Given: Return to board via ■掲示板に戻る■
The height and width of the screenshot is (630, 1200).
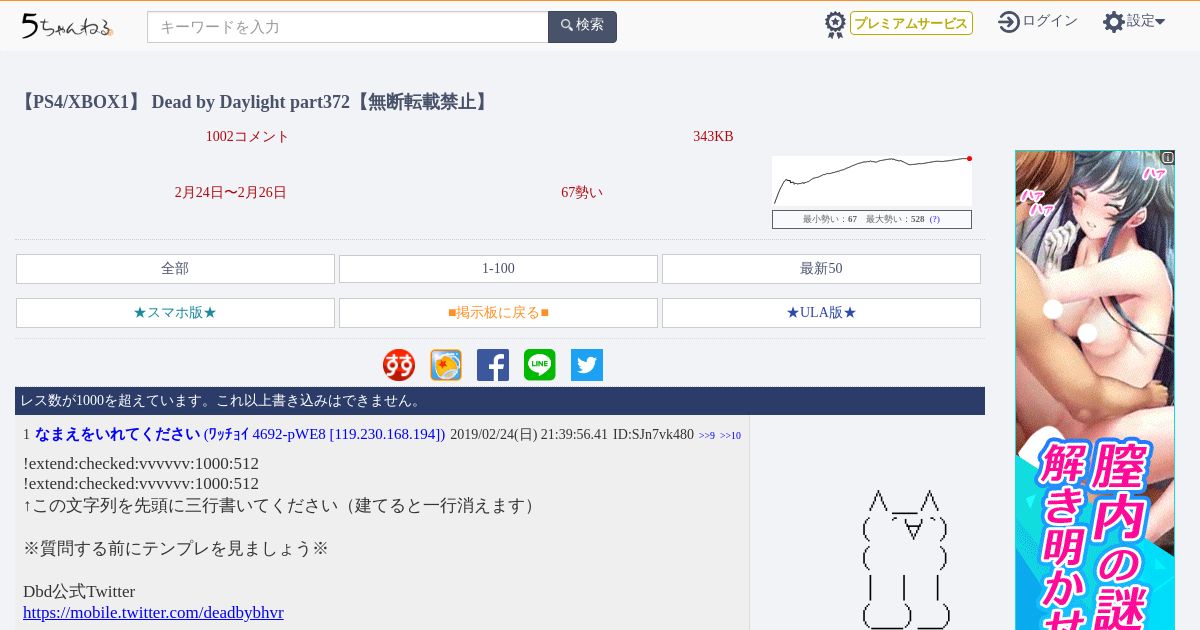Looking at the screenshot, I should (498, 313).
